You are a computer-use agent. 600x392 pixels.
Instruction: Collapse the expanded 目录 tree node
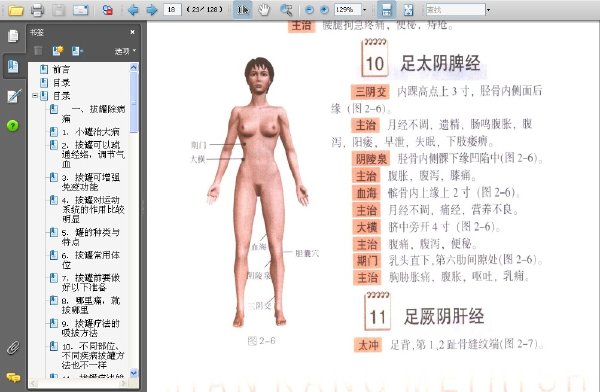point(35,96)
